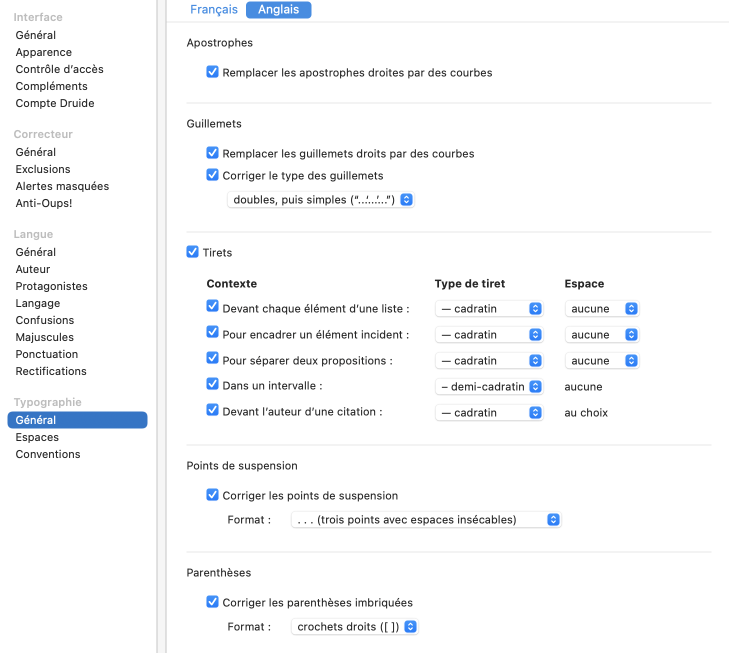Viewport: 729px width, 653px height.
Task: Select the Anglais tab
Action: (278, 10)
